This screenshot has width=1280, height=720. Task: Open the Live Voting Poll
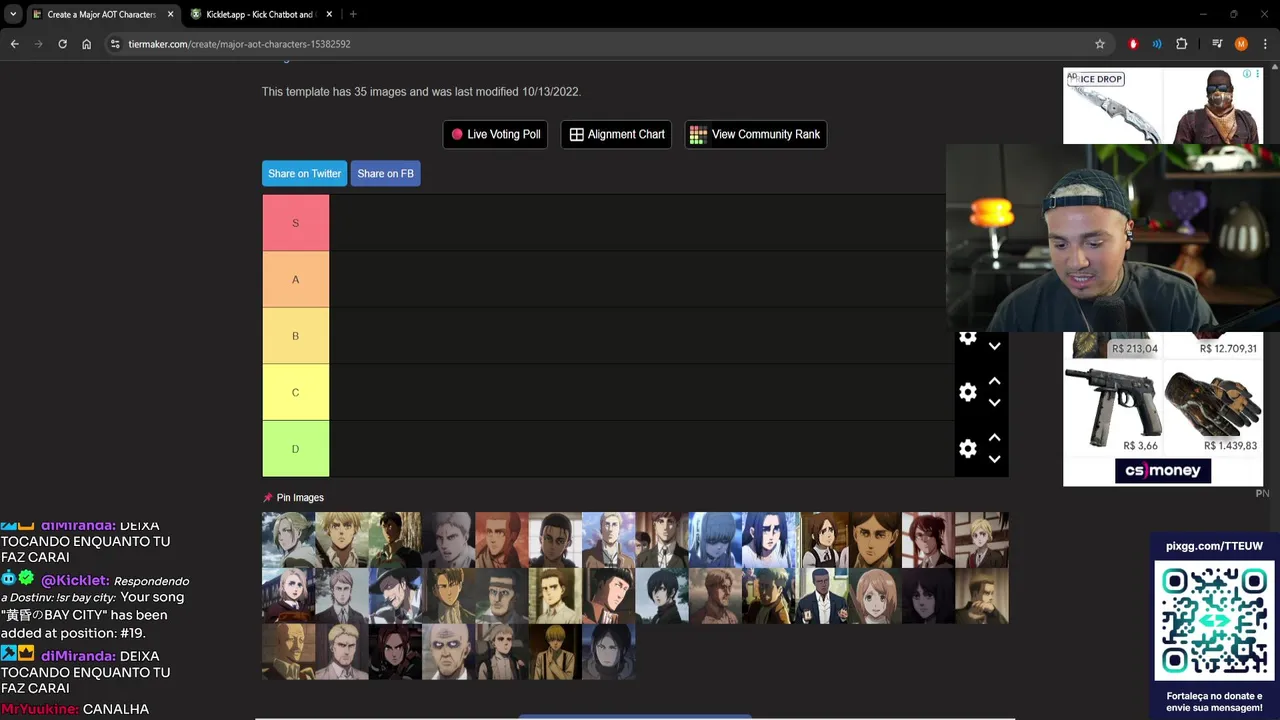[495, 134]
